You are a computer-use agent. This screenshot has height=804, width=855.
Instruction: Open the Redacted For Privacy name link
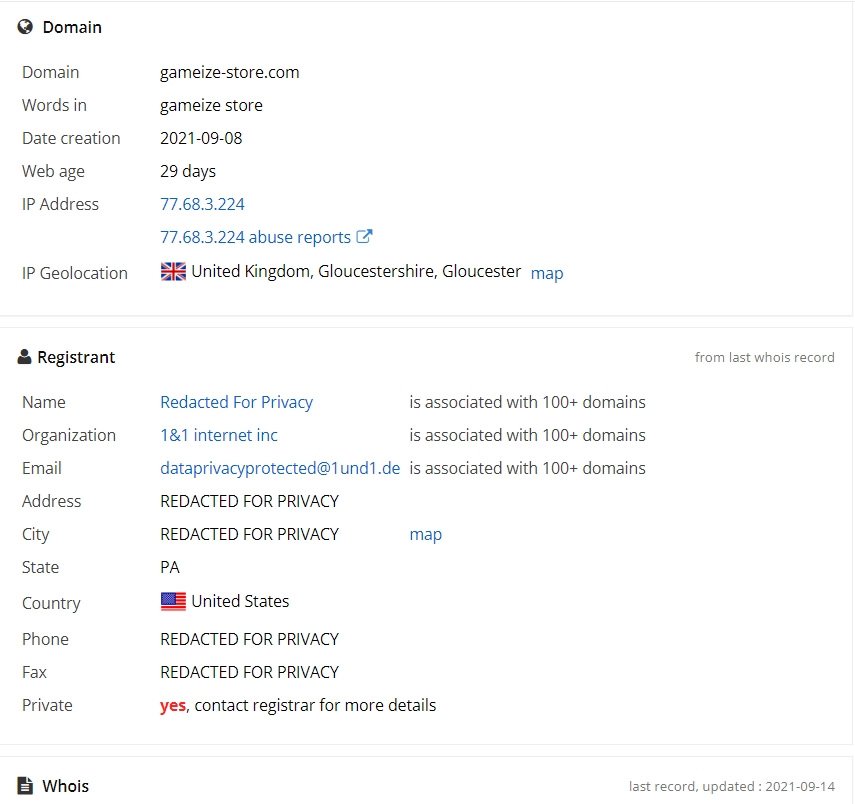[237, 402]
